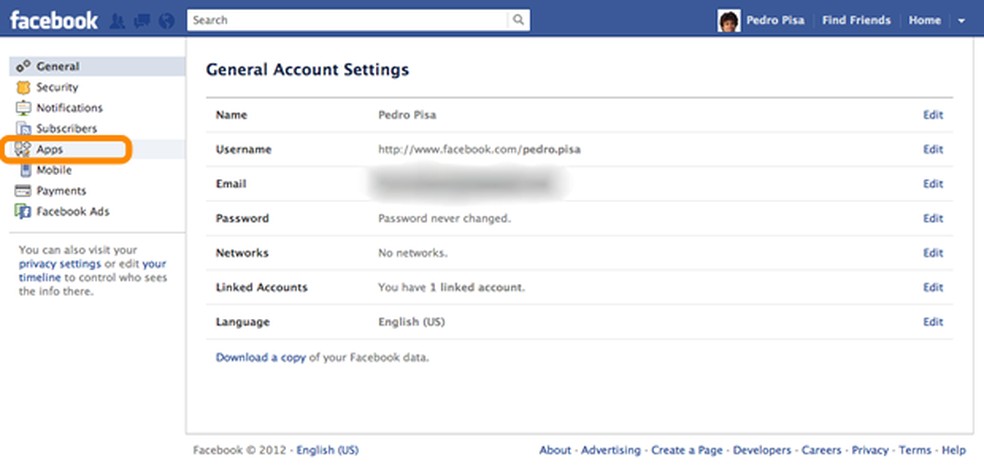Click 'No networks.' text
The width and height of the screenshot is (984, 467).
tap(413, 253)
